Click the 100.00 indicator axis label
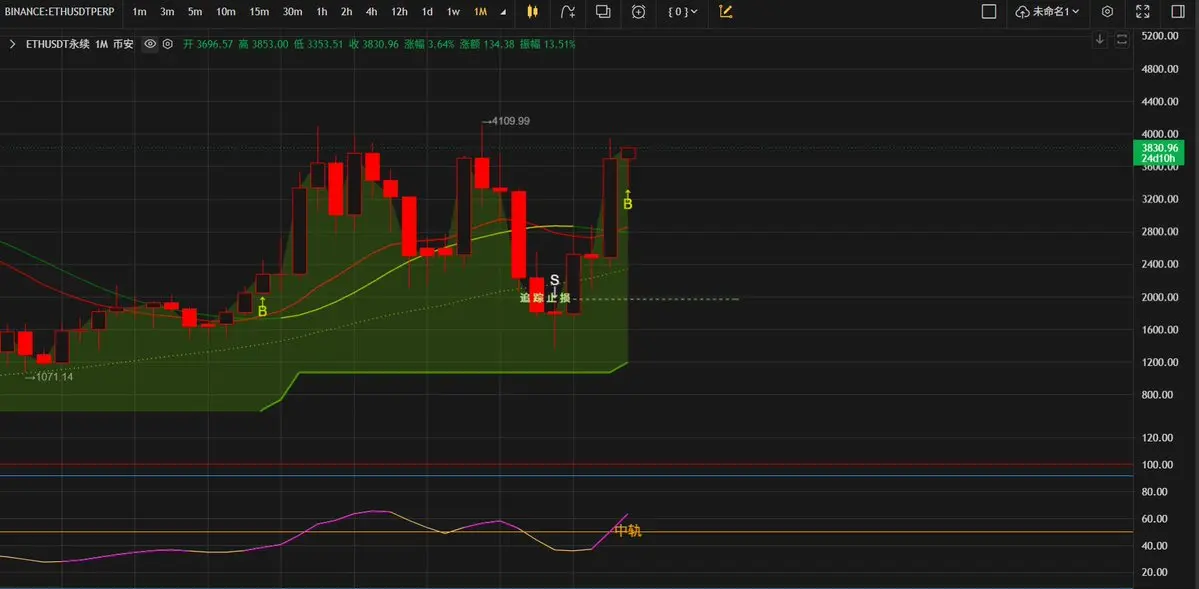 pyautogui.click(x=1159, y=464)
